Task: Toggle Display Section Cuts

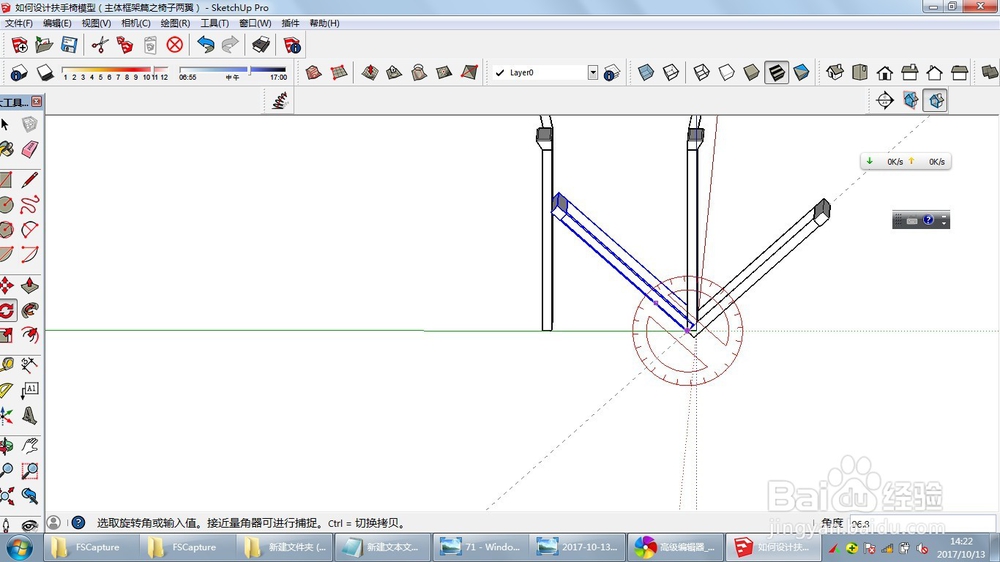Action: (936, 100)
